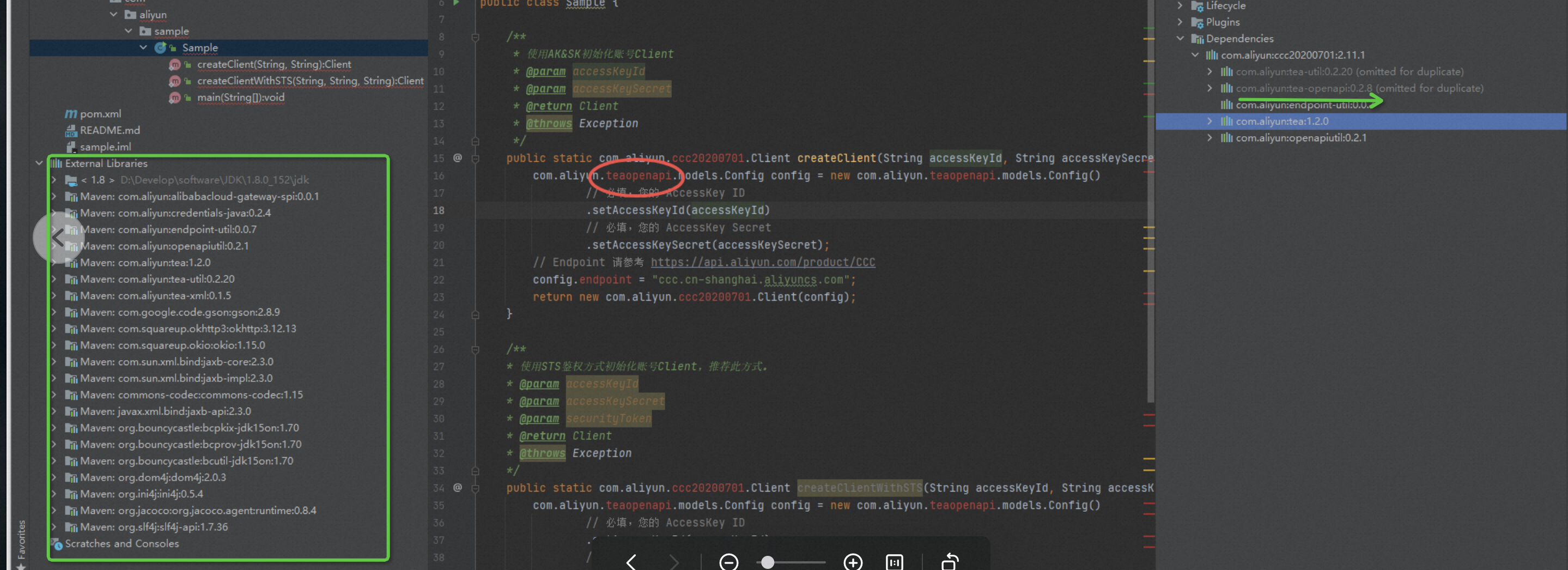Collapse the sample package folder
Image resolution: width=1568 pixels, height=570 pixels.
pyautogui.click(x=129, y=31)
